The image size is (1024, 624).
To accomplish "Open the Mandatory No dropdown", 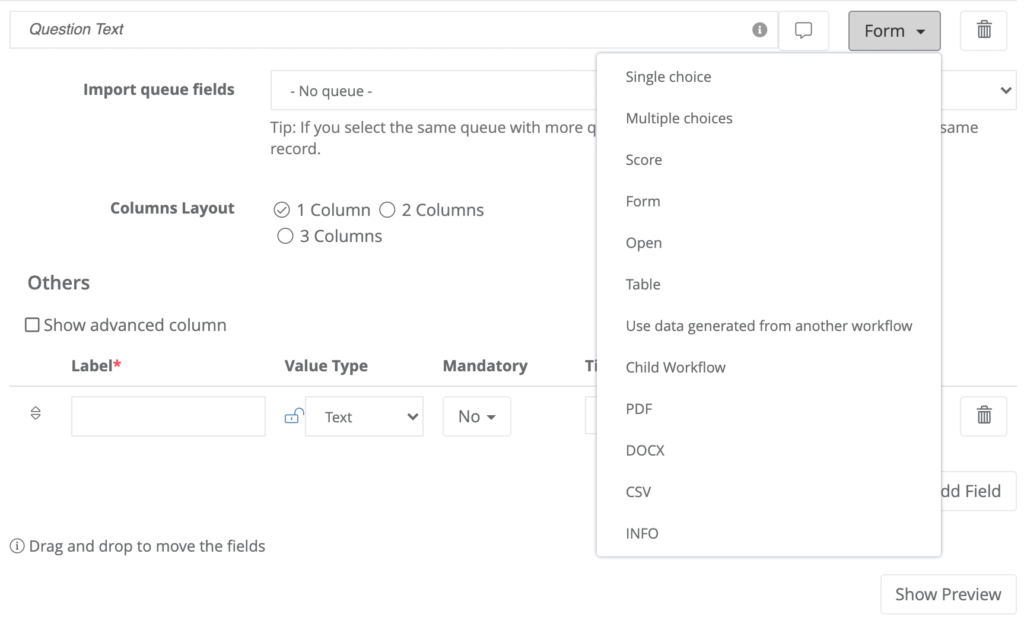I will [476, 416].
